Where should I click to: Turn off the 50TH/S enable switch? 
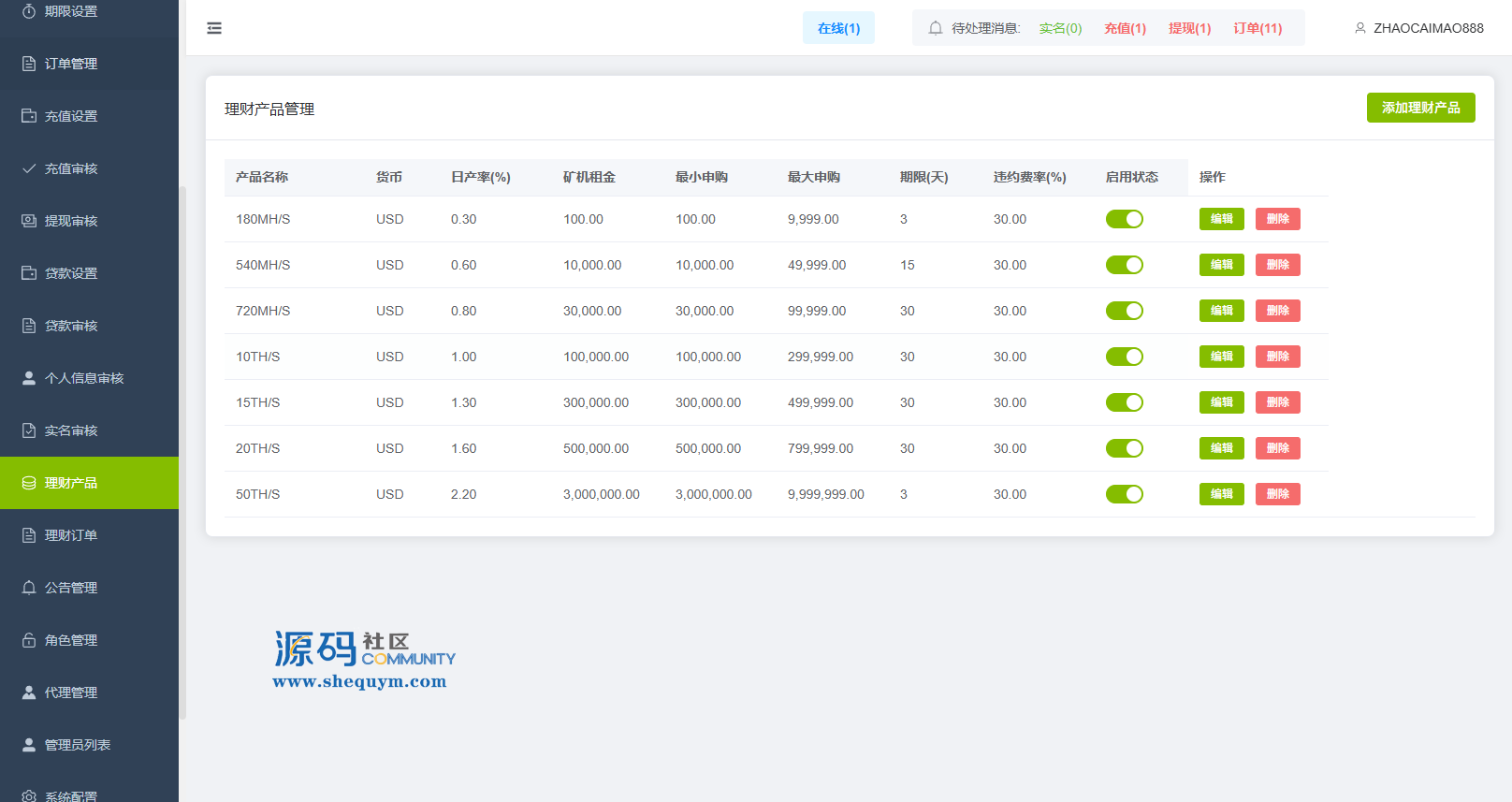pos(1124,494)
